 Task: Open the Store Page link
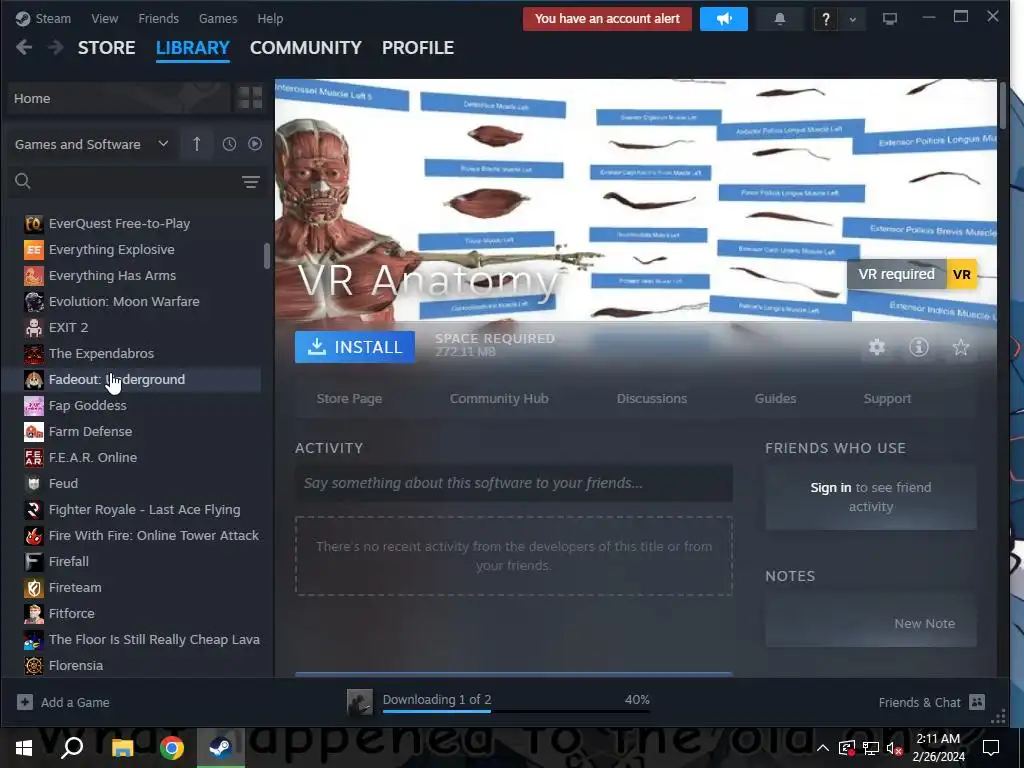click(x=349, y=398)
